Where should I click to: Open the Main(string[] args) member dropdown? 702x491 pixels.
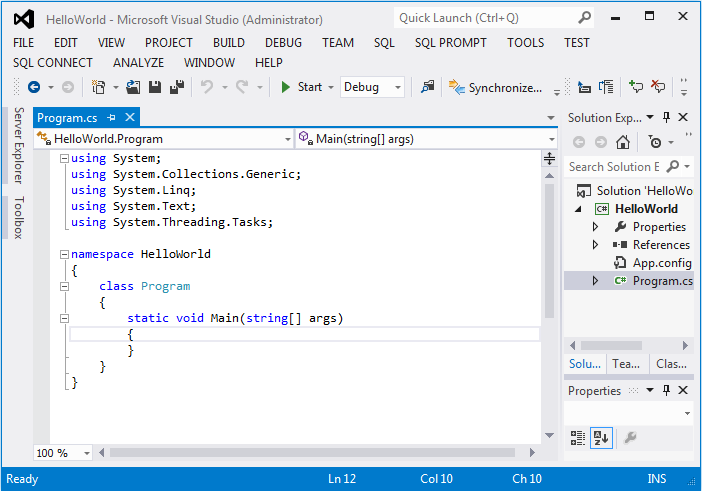pyautogui.click(x=552, y=139)
